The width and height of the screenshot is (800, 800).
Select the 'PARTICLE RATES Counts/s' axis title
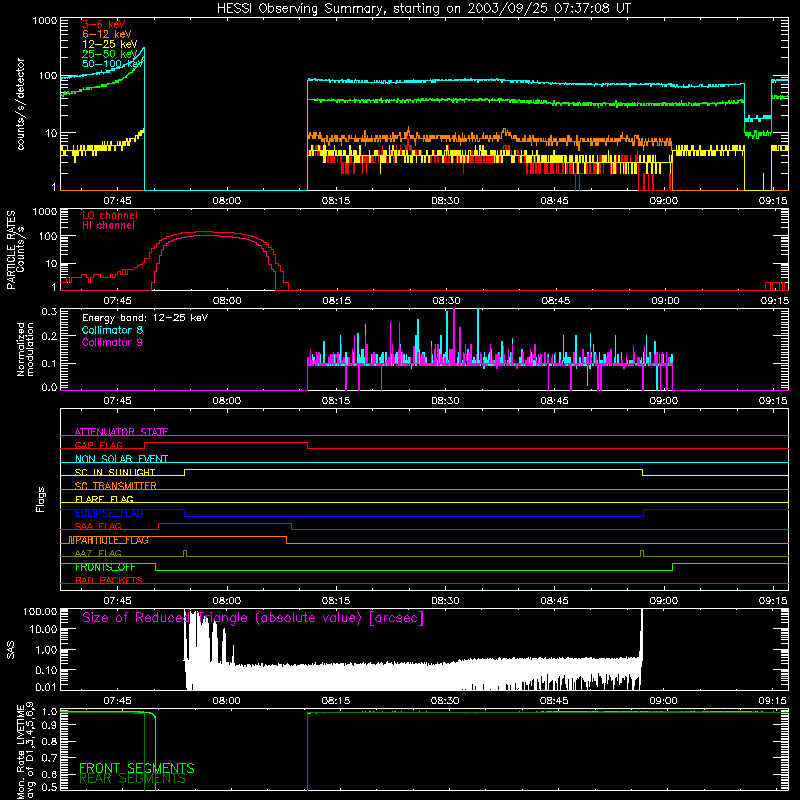(15, 250)
